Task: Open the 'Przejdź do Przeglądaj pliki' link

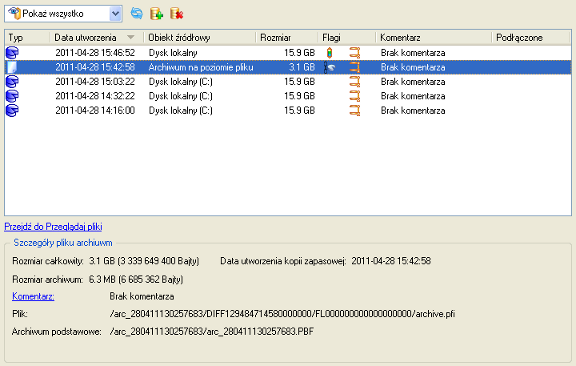Action: click(53, 227)
